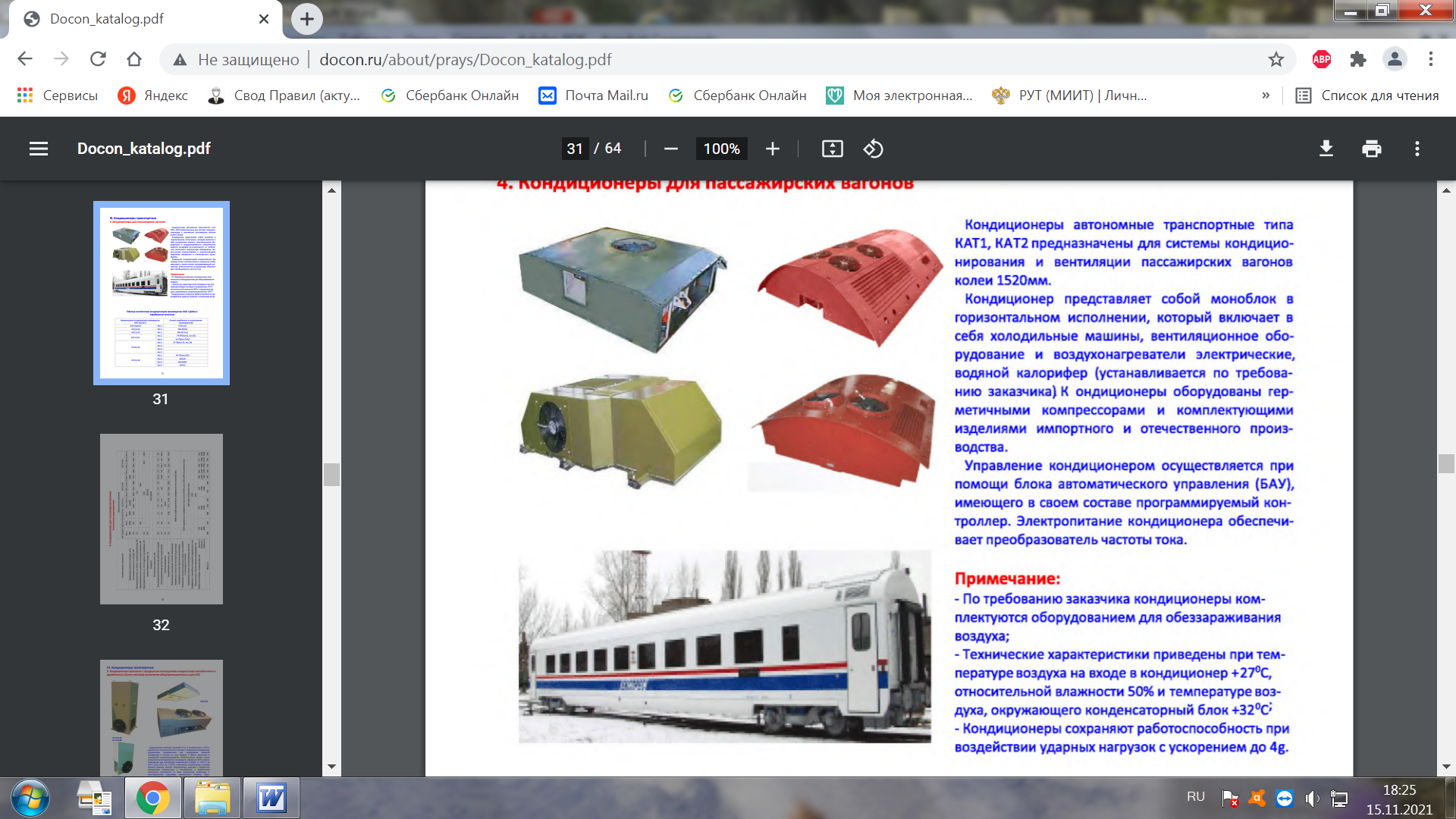
Task: Click the PDF zoom in plus icon
Action: [x=772, y=149]
